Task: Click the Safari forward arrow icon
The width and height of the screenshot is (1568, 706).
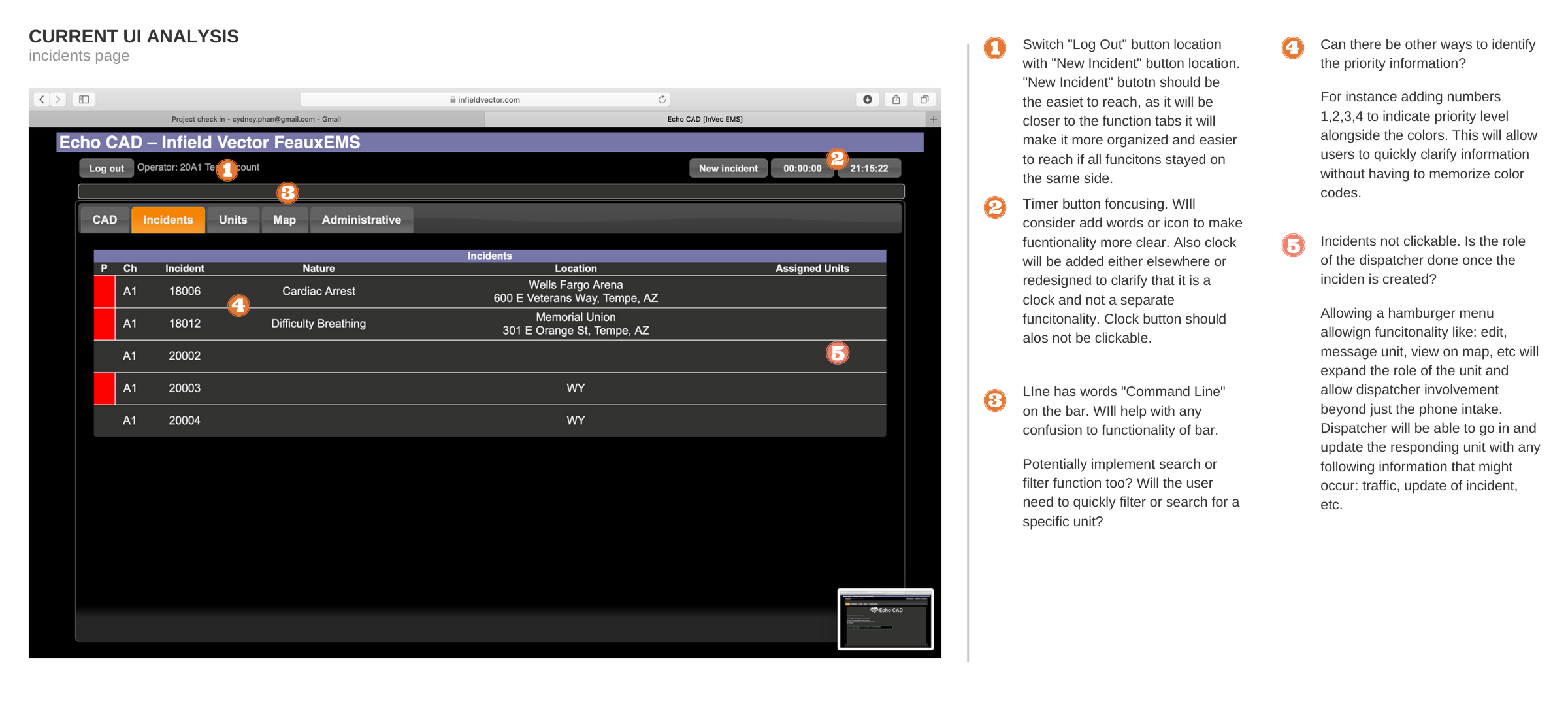Action: coord(58,99)
